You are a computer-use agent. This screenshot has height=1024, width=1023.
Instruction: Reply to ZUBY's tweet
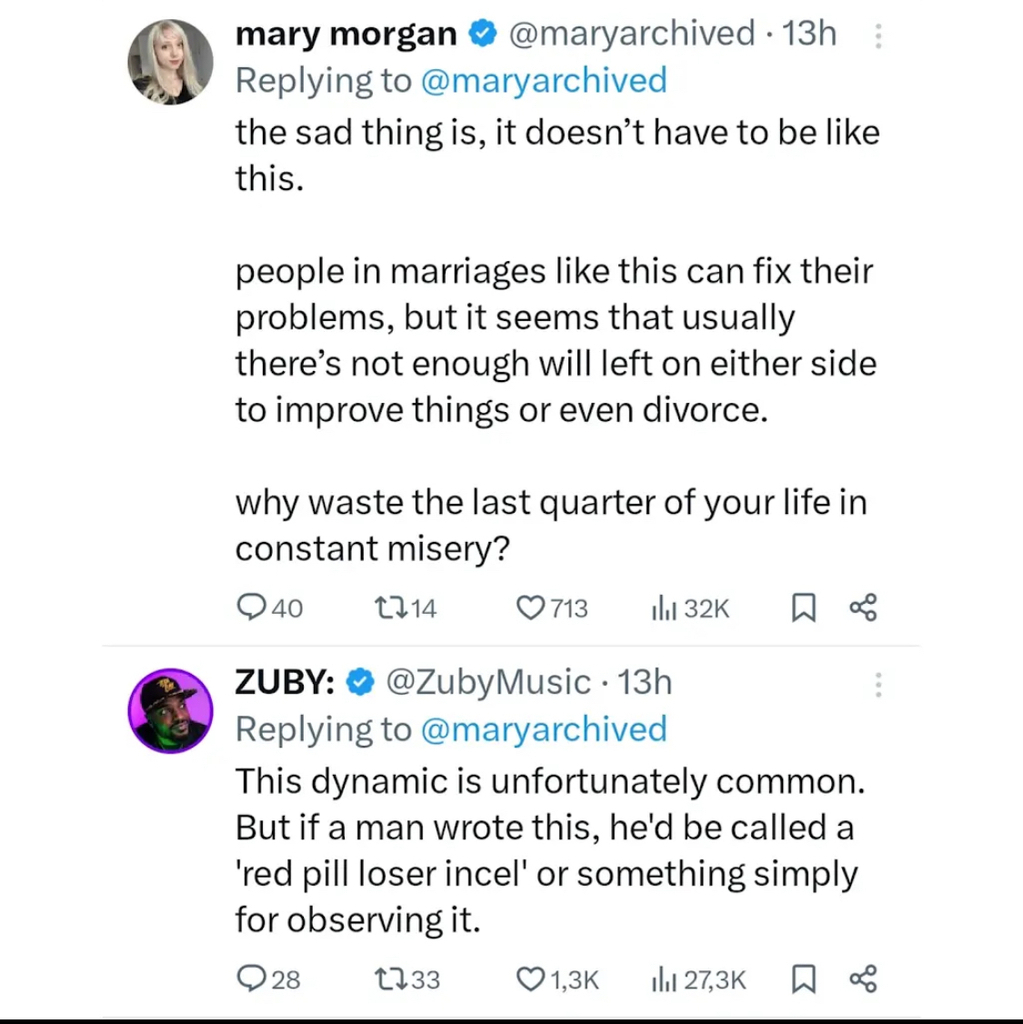click(x=251, y=978)
